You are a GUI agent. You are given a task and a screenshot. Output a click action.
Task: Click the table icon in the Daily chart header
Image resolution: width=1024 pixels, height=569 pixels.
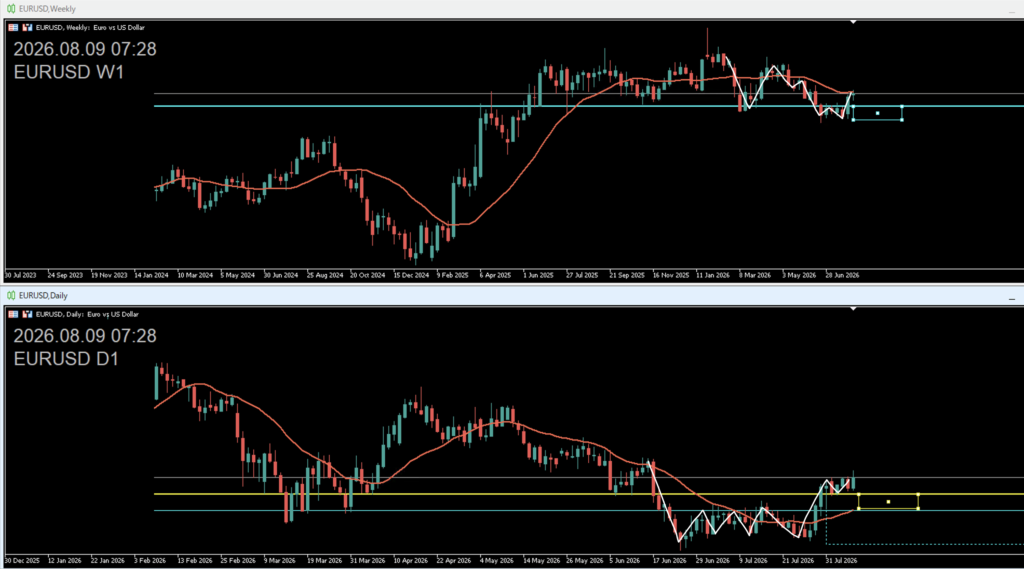pyautogui.click(x=13, y=314)
